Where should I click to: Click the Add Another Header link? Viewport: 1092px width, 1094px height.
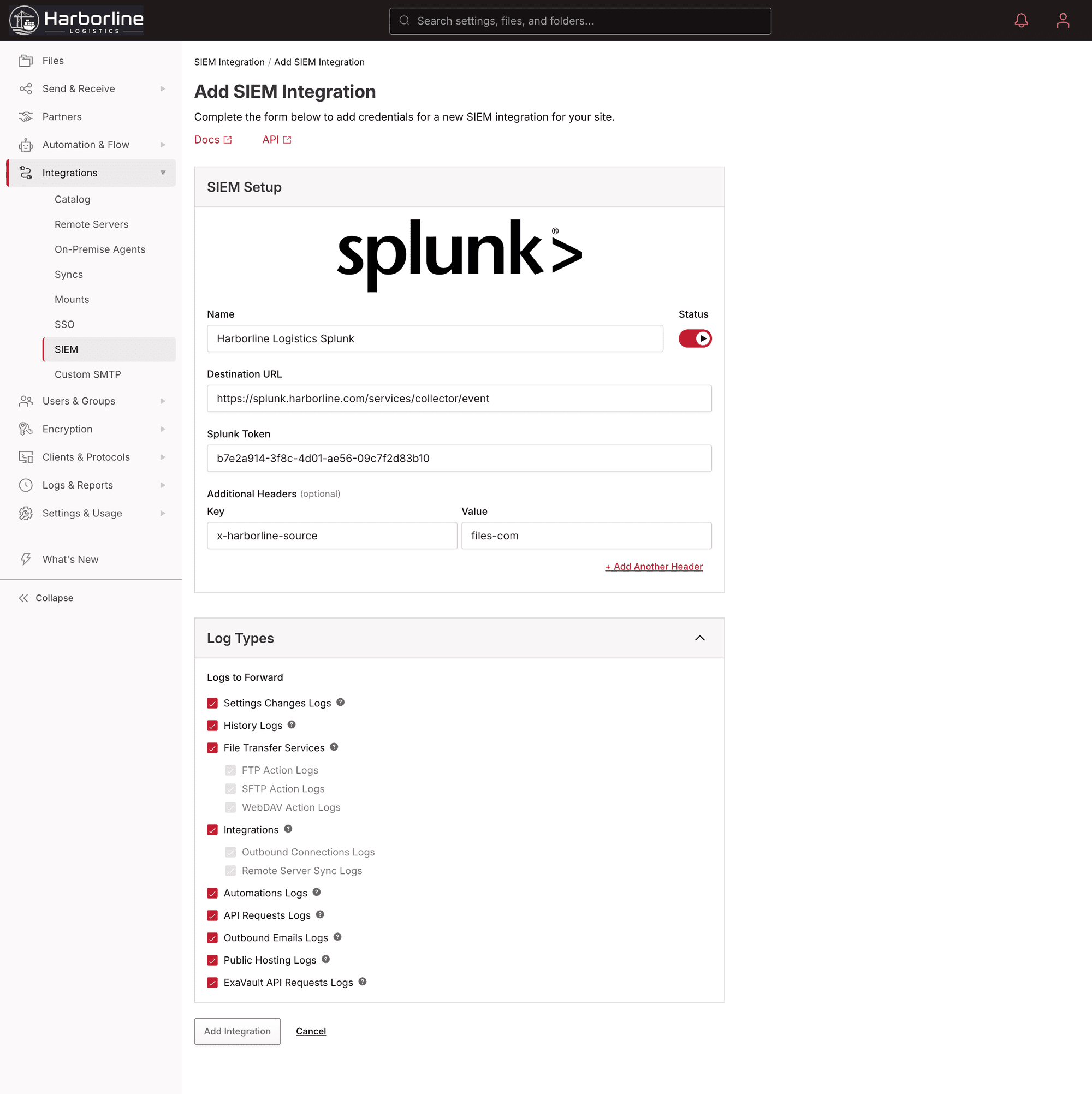(x=654, y=566)
